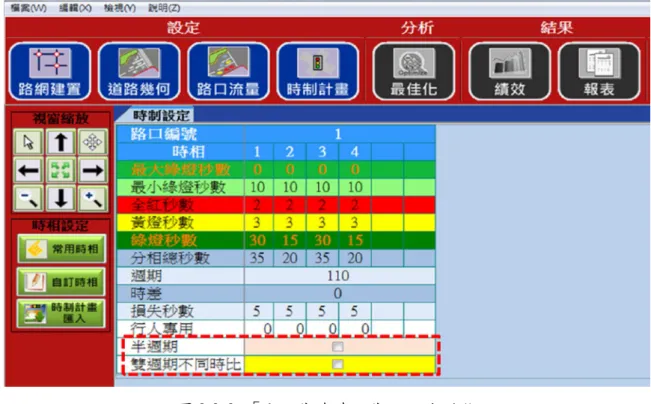Open the 說明(Z) menu
The image size is (651, 404).
pyautogui.click(x=164, y=8)
